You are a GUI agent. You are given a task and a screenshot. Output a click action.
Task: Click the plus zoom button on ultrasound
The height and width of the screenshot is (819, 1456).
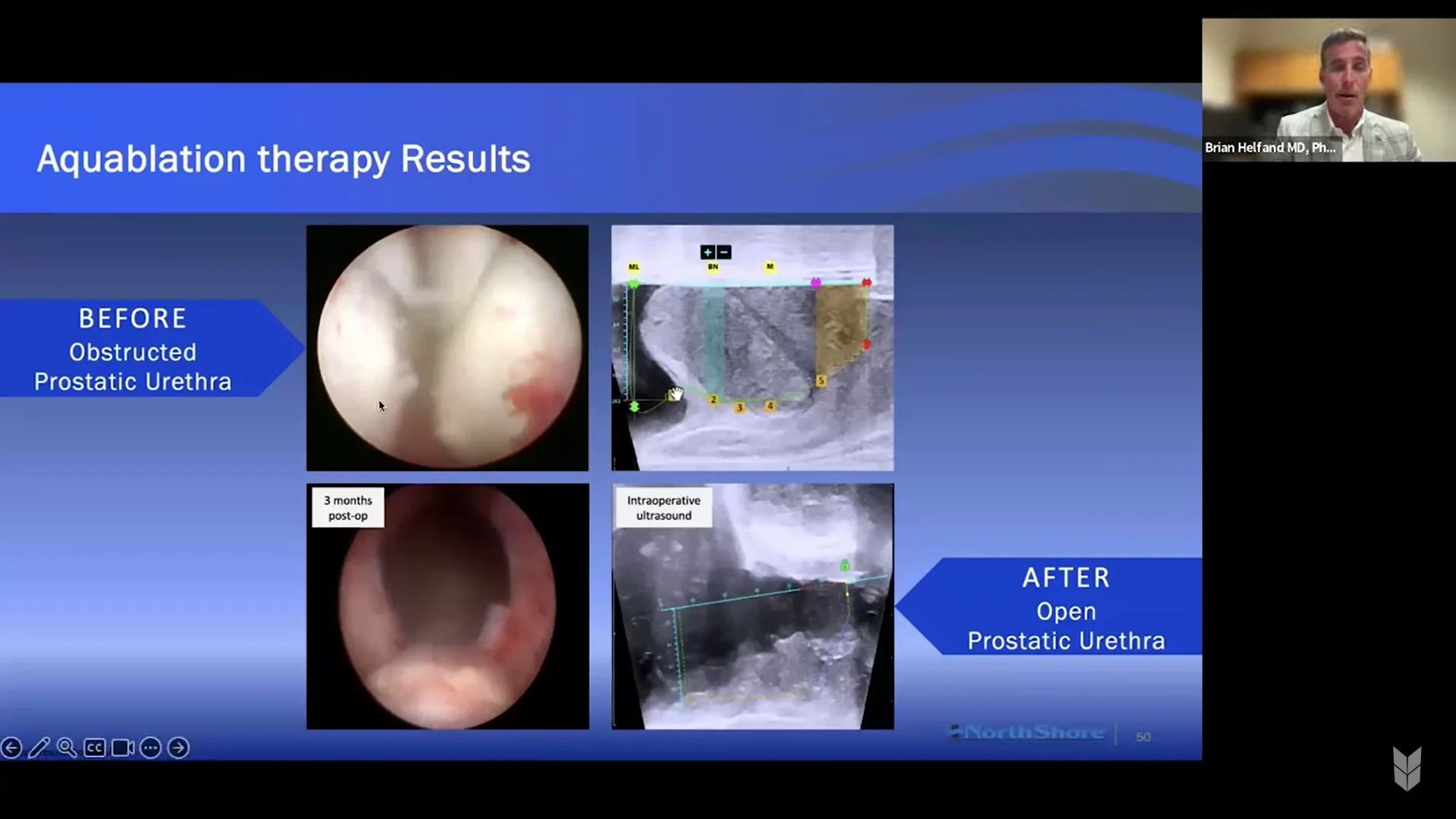[708, 252]
